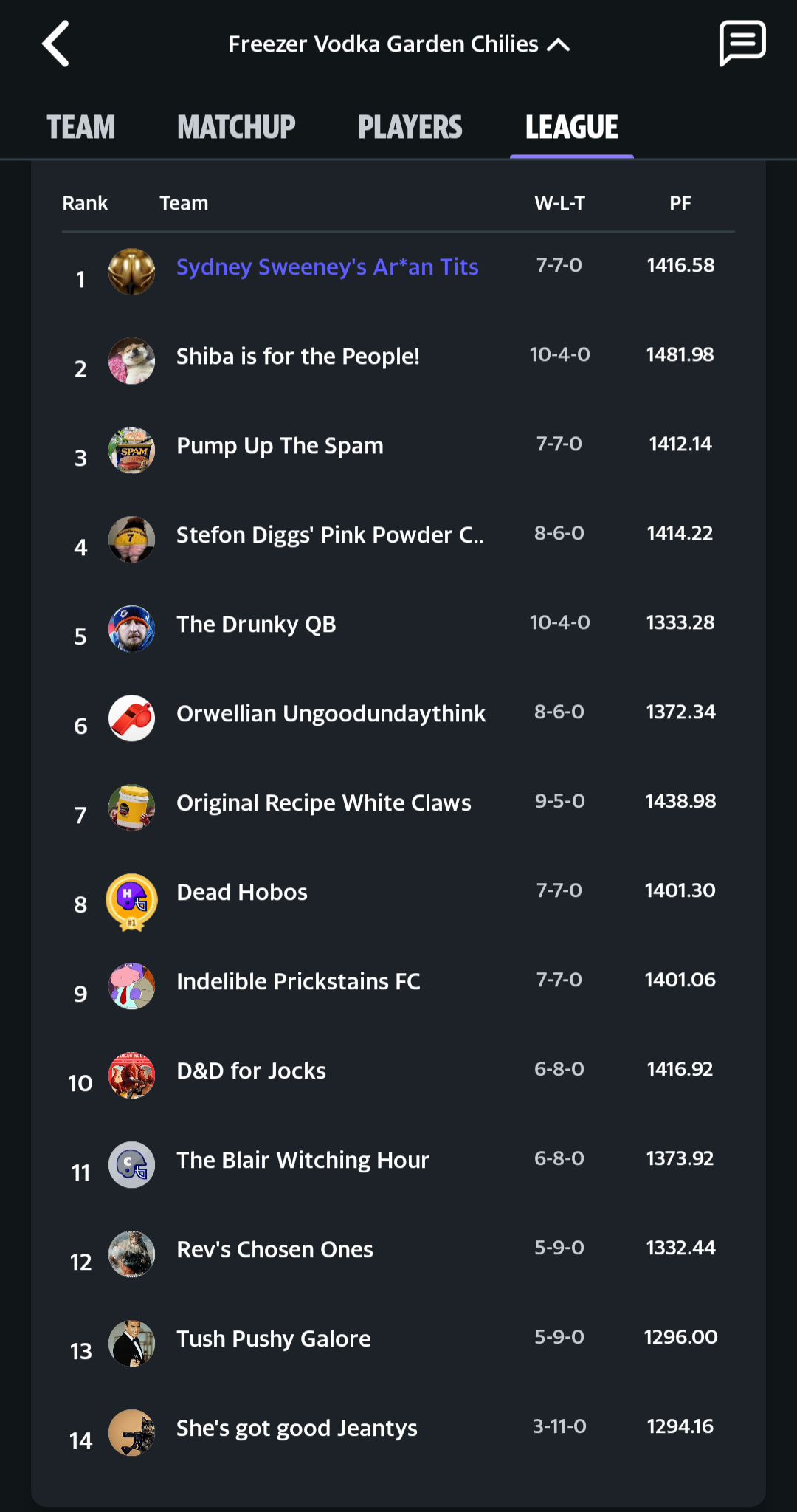Viewport: 797px width, 1512px height.
Task: Tap the Shiba dog team avatar
Action: tap(131, 361)
